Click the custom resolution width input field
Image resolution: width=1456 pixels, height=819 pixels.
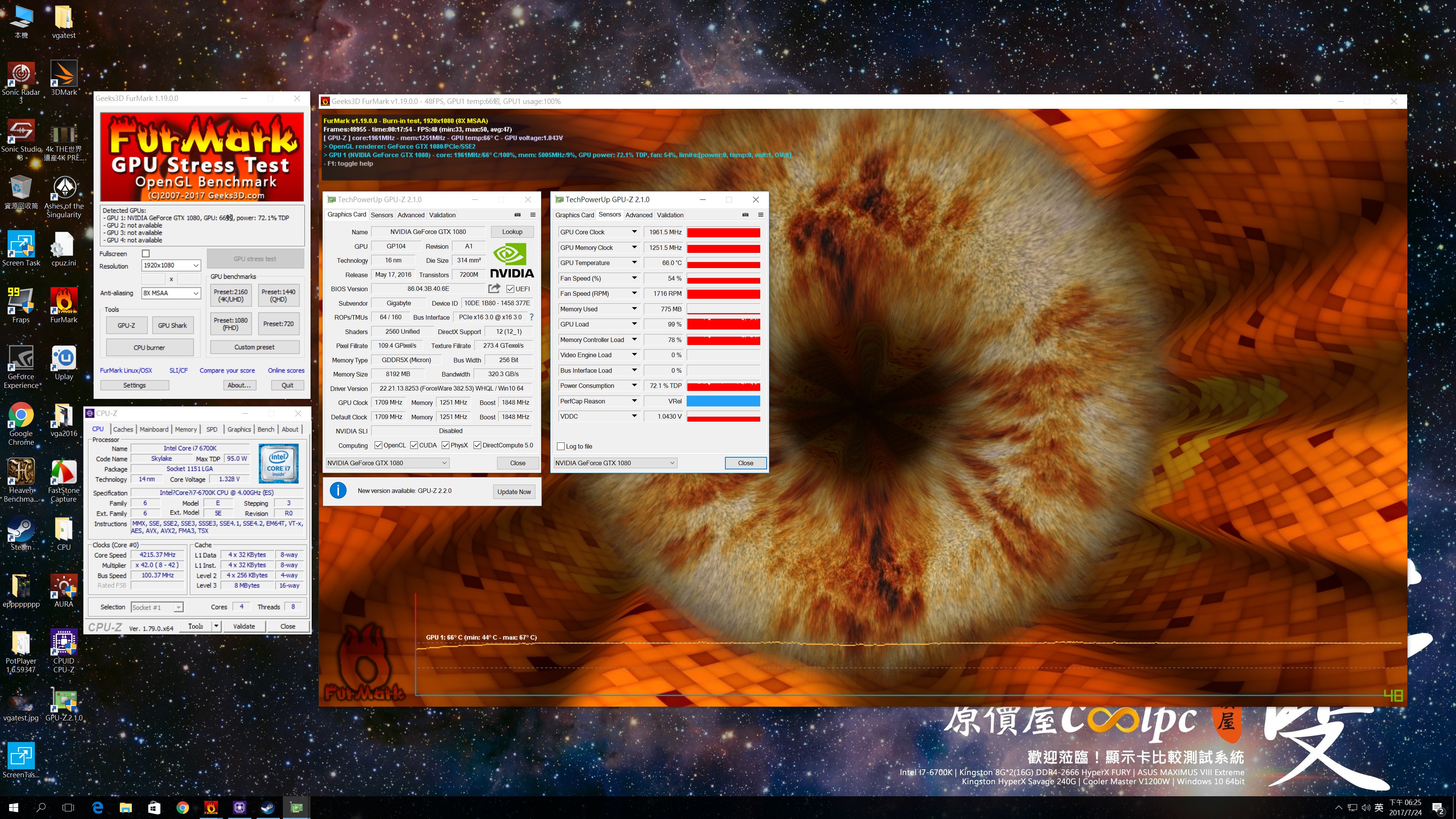click(x=153, y=279)
